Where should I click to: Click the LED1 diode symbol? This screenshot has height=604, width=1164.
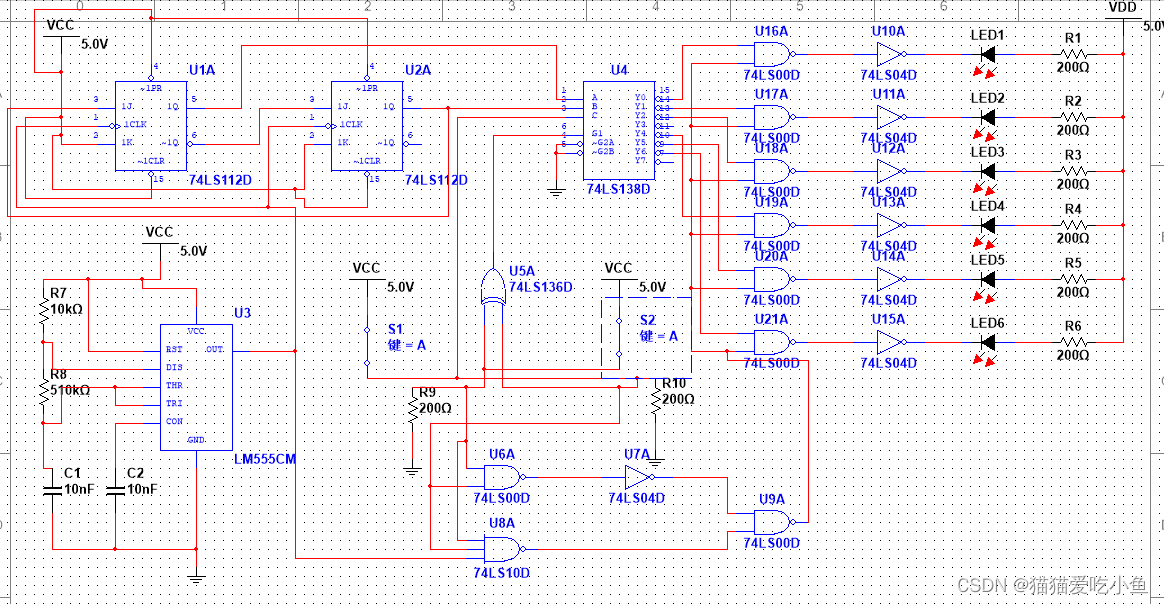(987, 54)
